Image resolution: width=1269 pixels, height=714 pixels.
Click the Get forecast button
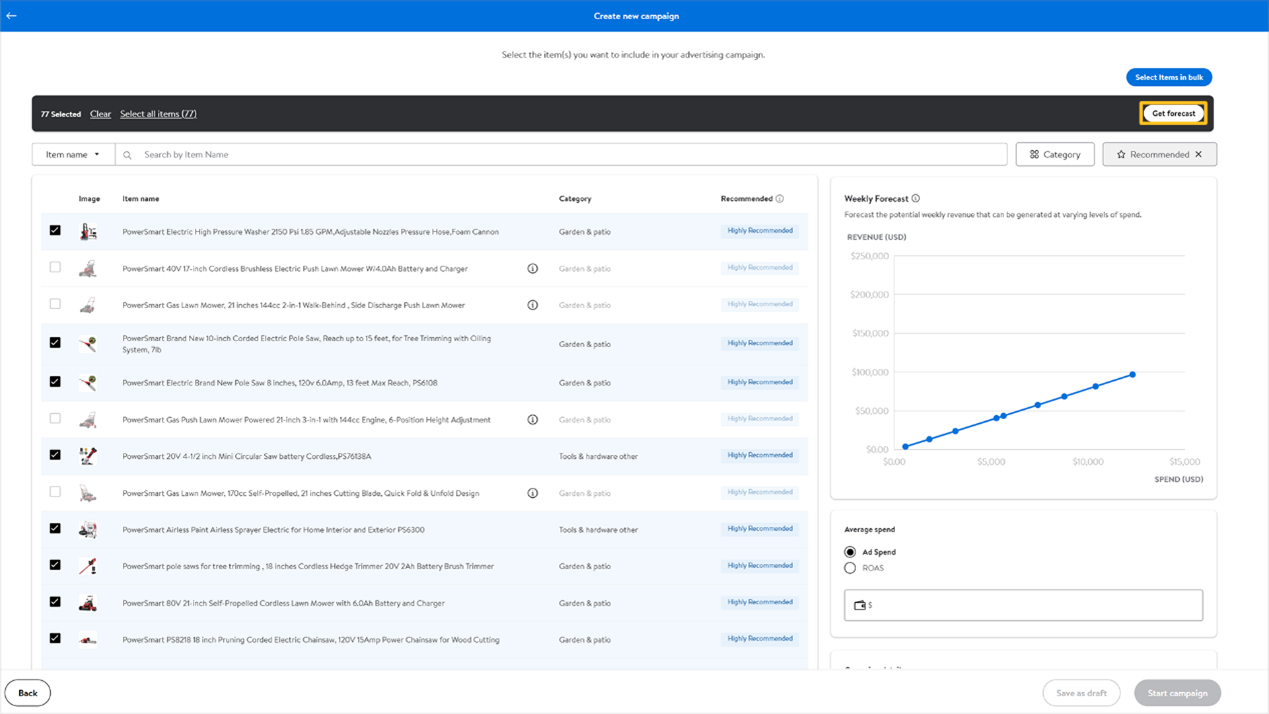tap(1173, 114)
